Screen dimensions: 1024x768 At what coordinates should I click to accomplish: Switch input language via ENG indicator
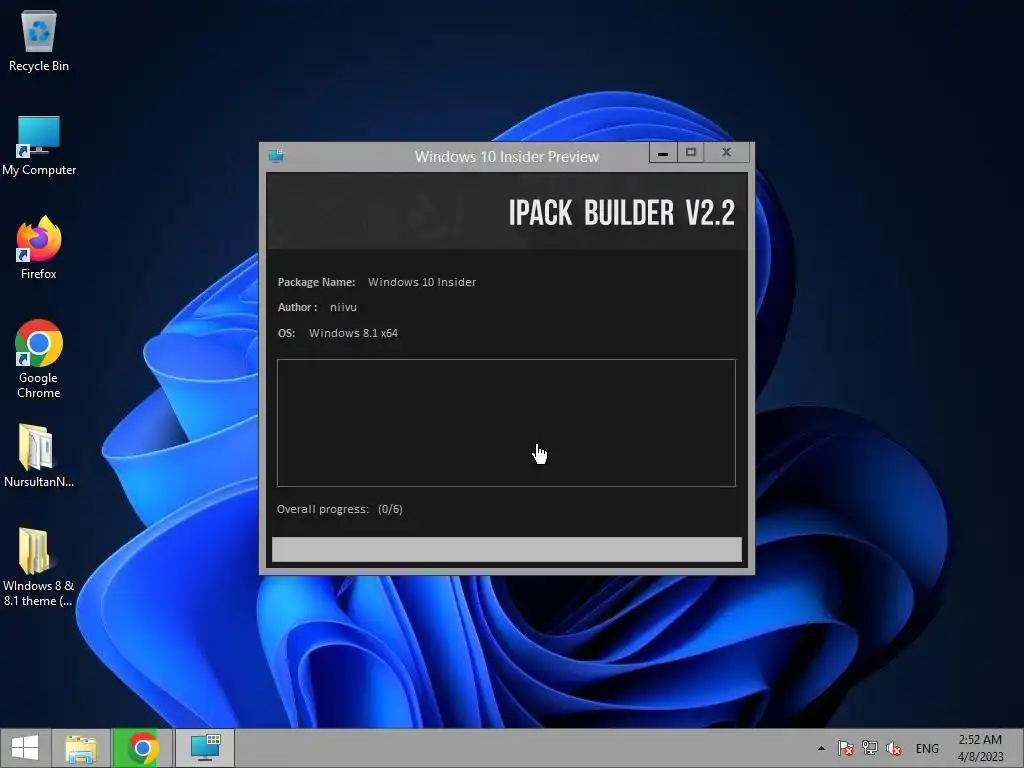pos(927,748)
